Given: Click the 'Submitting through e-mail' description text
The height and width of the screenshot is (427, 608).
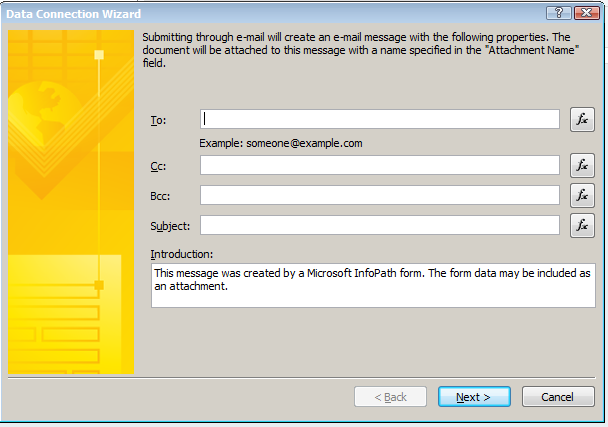Looking at the screenshot, I should coord(361,50).
